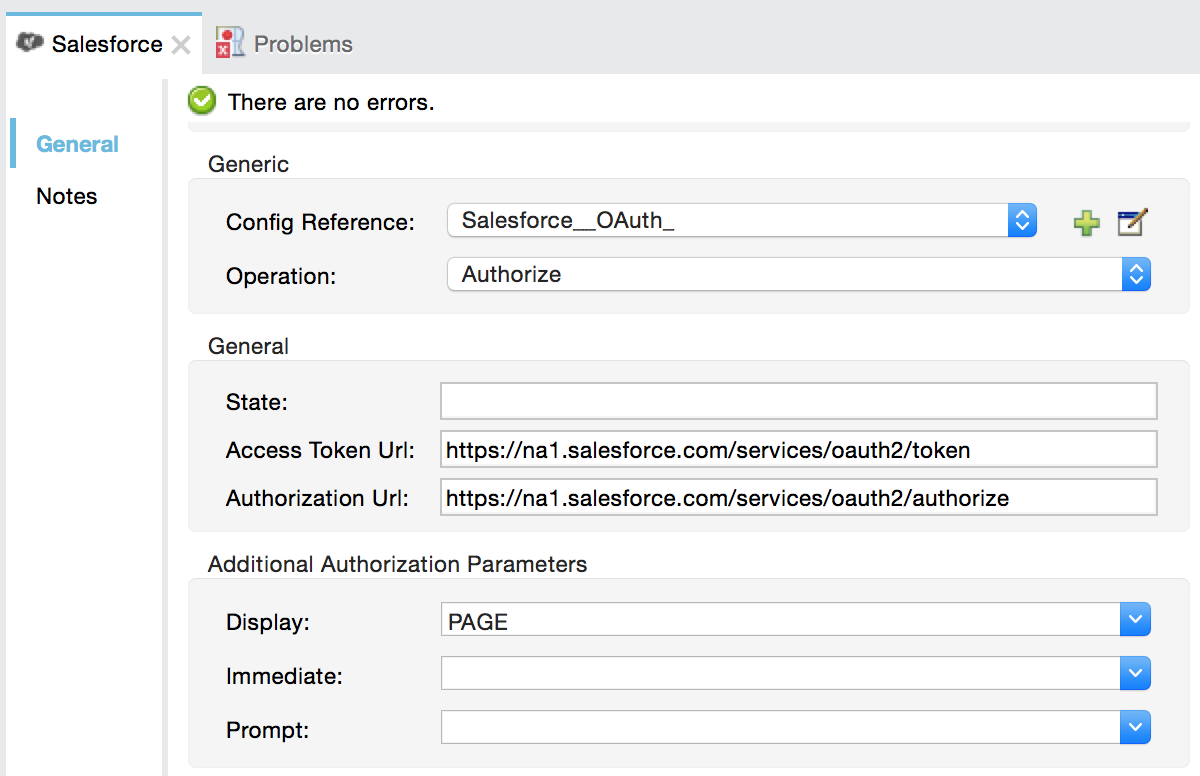This screenshot has height=776, width=1200.
Task: Click inside the empty State field
Action: pos(700,401)
